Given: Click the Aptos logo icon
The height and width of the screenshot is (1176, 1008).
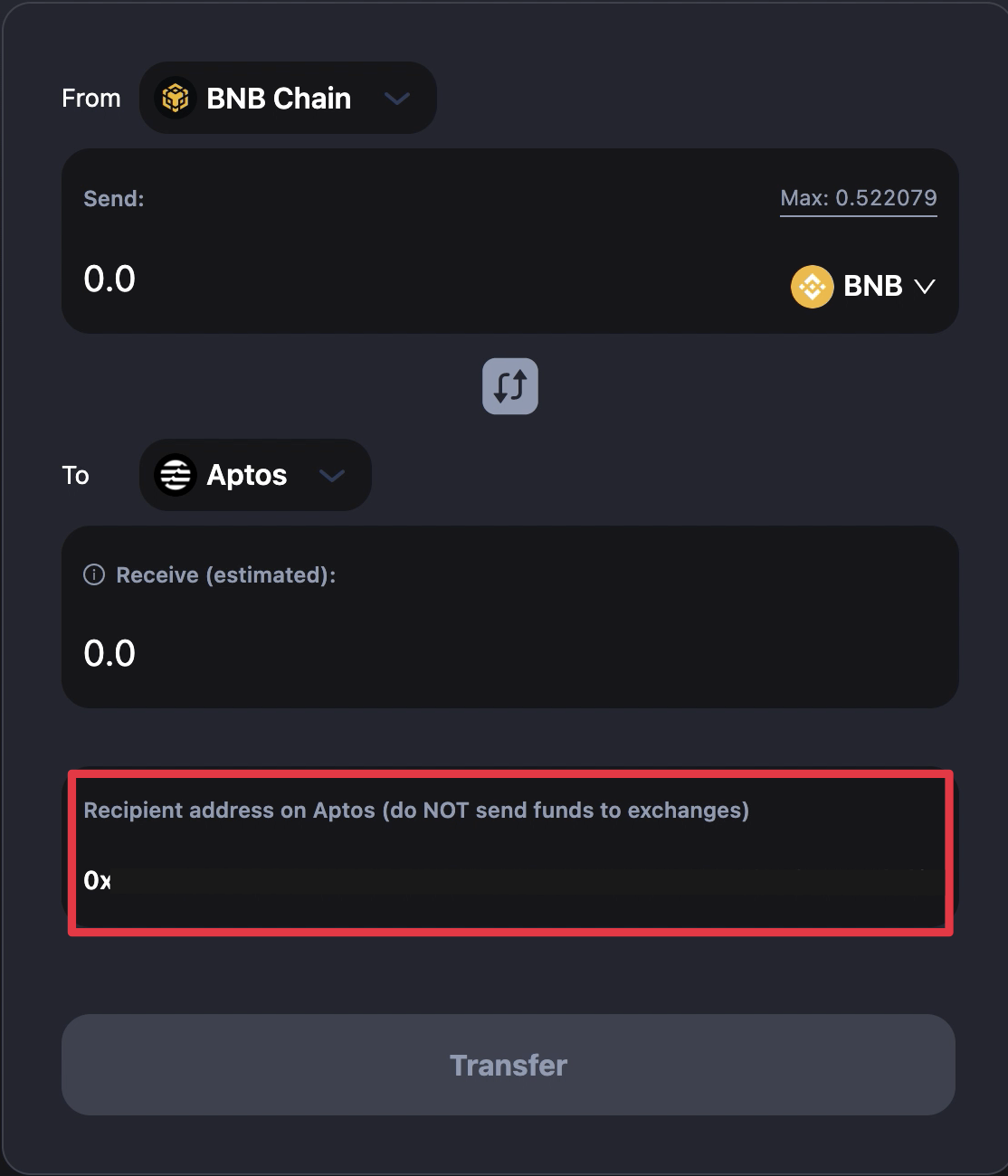Looking at the screenshot, I should coord(176,476).
